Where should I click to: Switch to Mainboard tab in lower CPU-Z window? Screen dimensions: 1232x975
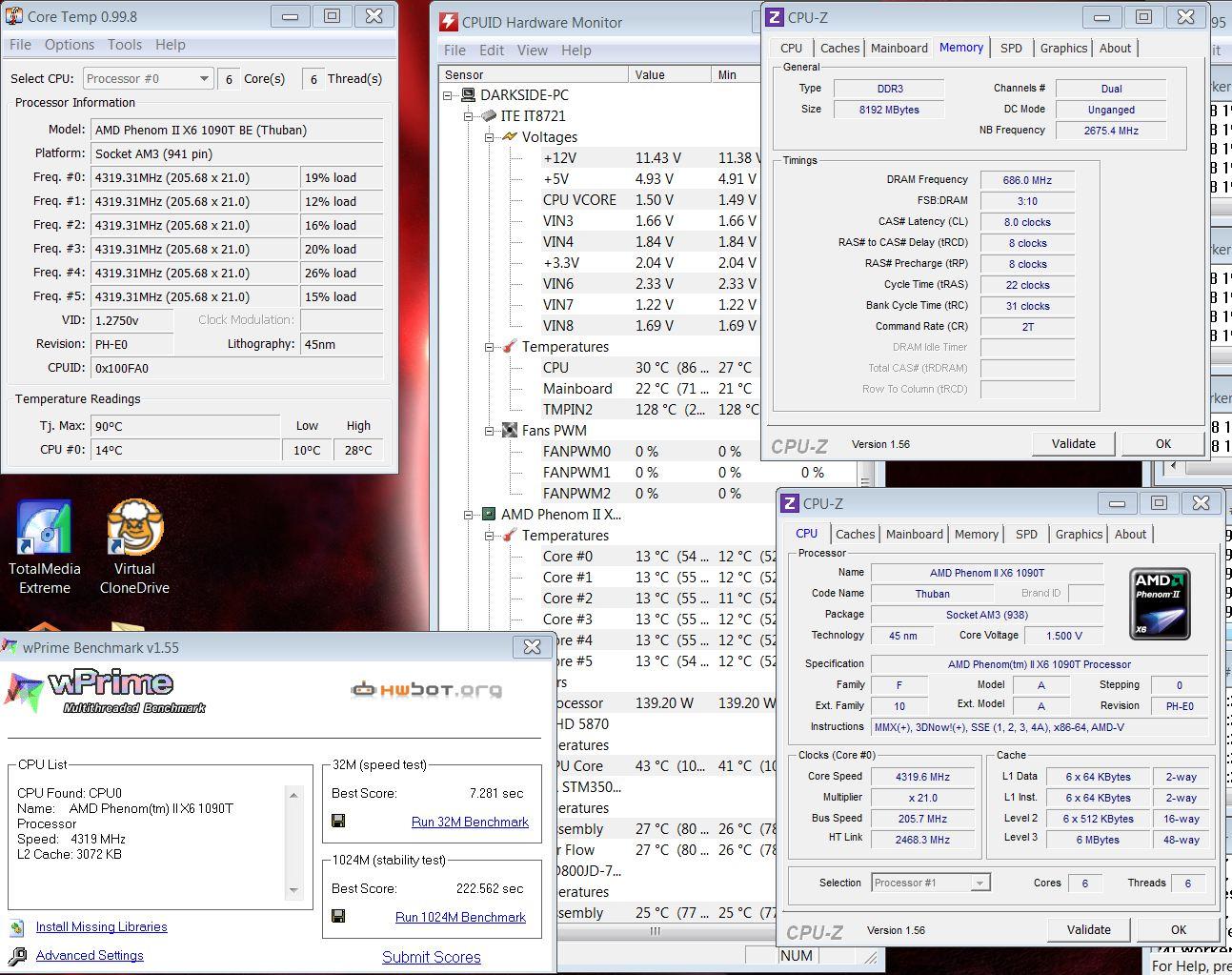tap(915, 534)
